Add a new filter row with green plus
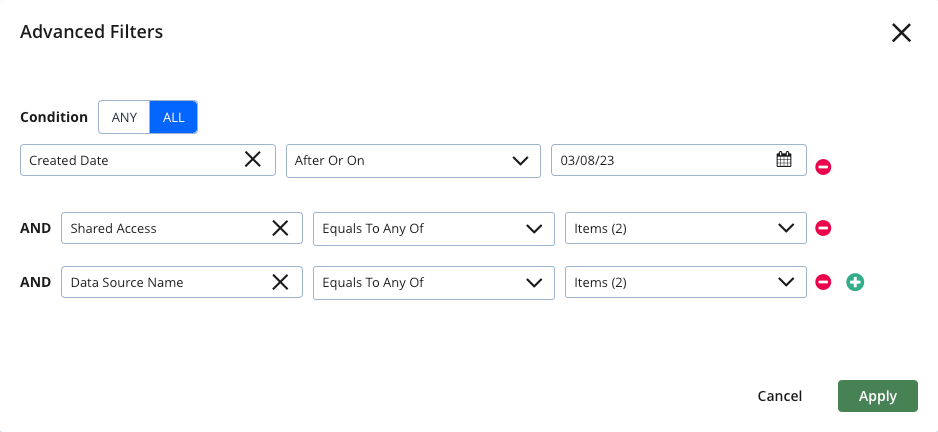Viewport: 938px width, 432px height. point(855,282)
